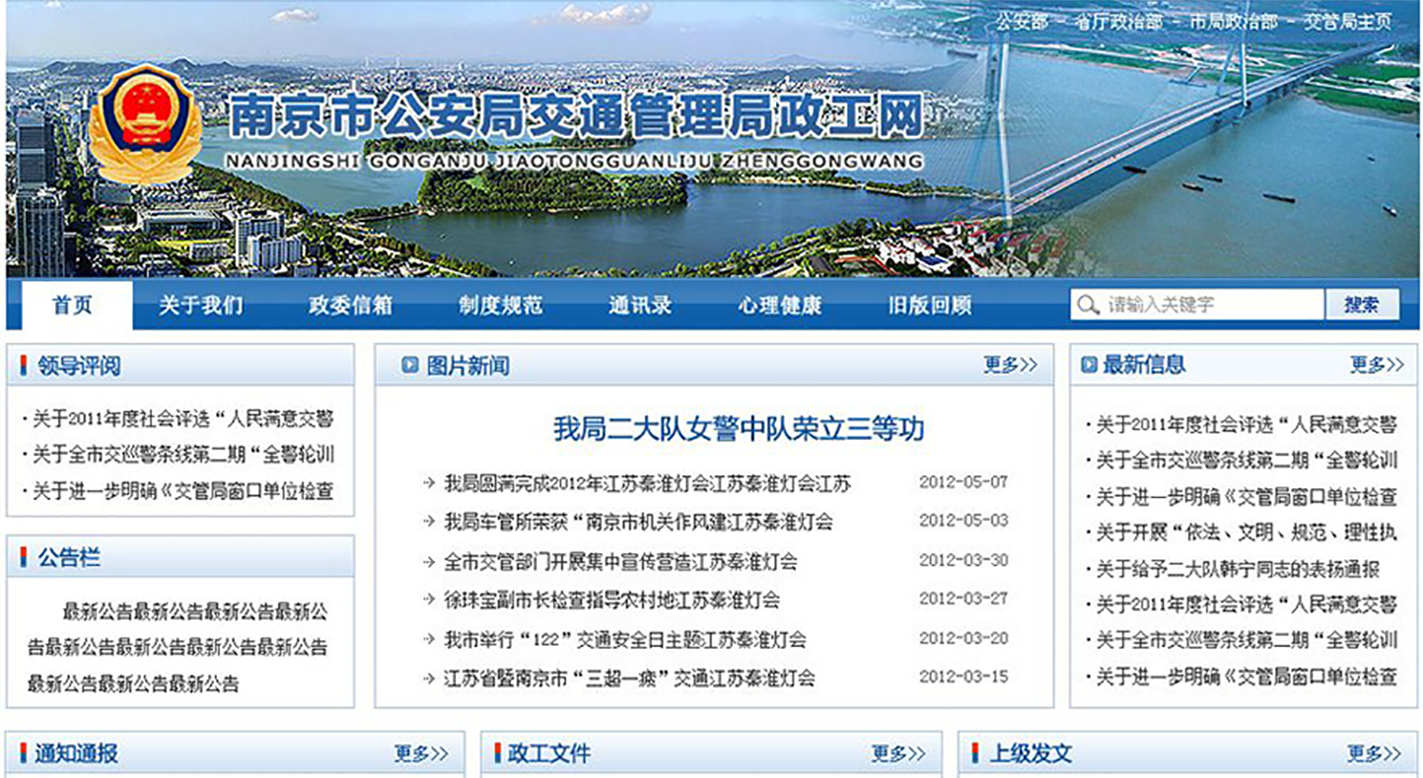The height and width of the screenshot is (778, 1423).
Task: Click the magnifier icon in search box
Action: [x=1088, y=305]
